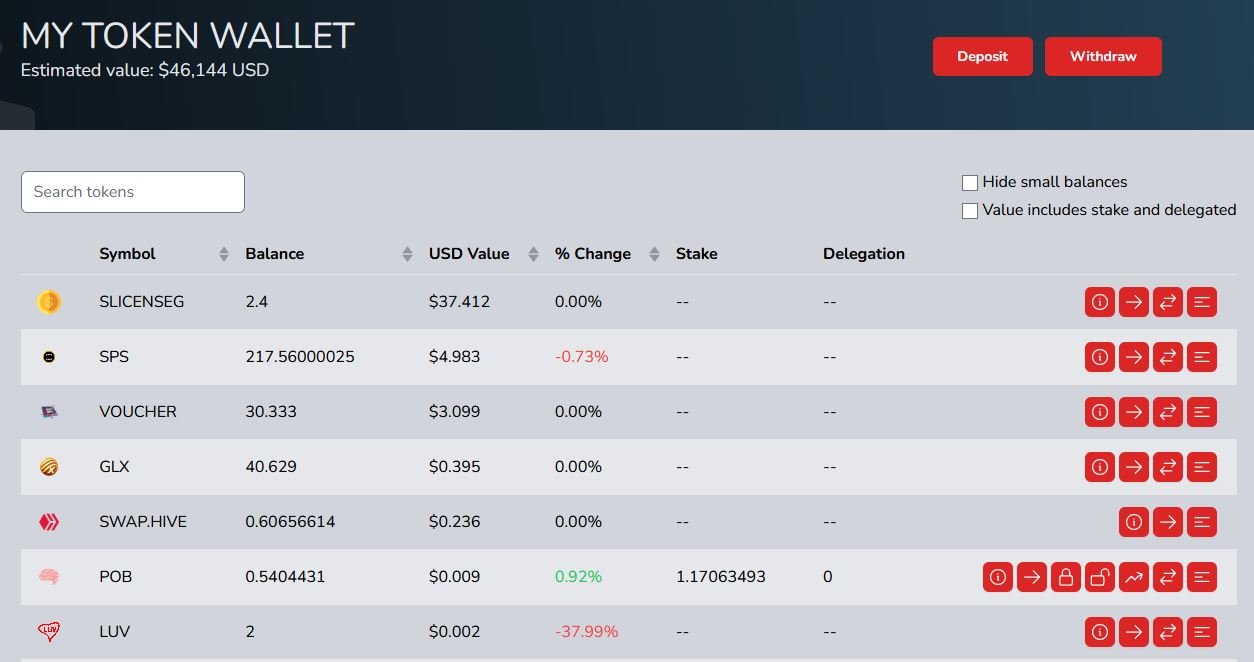Click the POB brain logo
Viewport: 1254px width, 662px height.
[49, 577]
